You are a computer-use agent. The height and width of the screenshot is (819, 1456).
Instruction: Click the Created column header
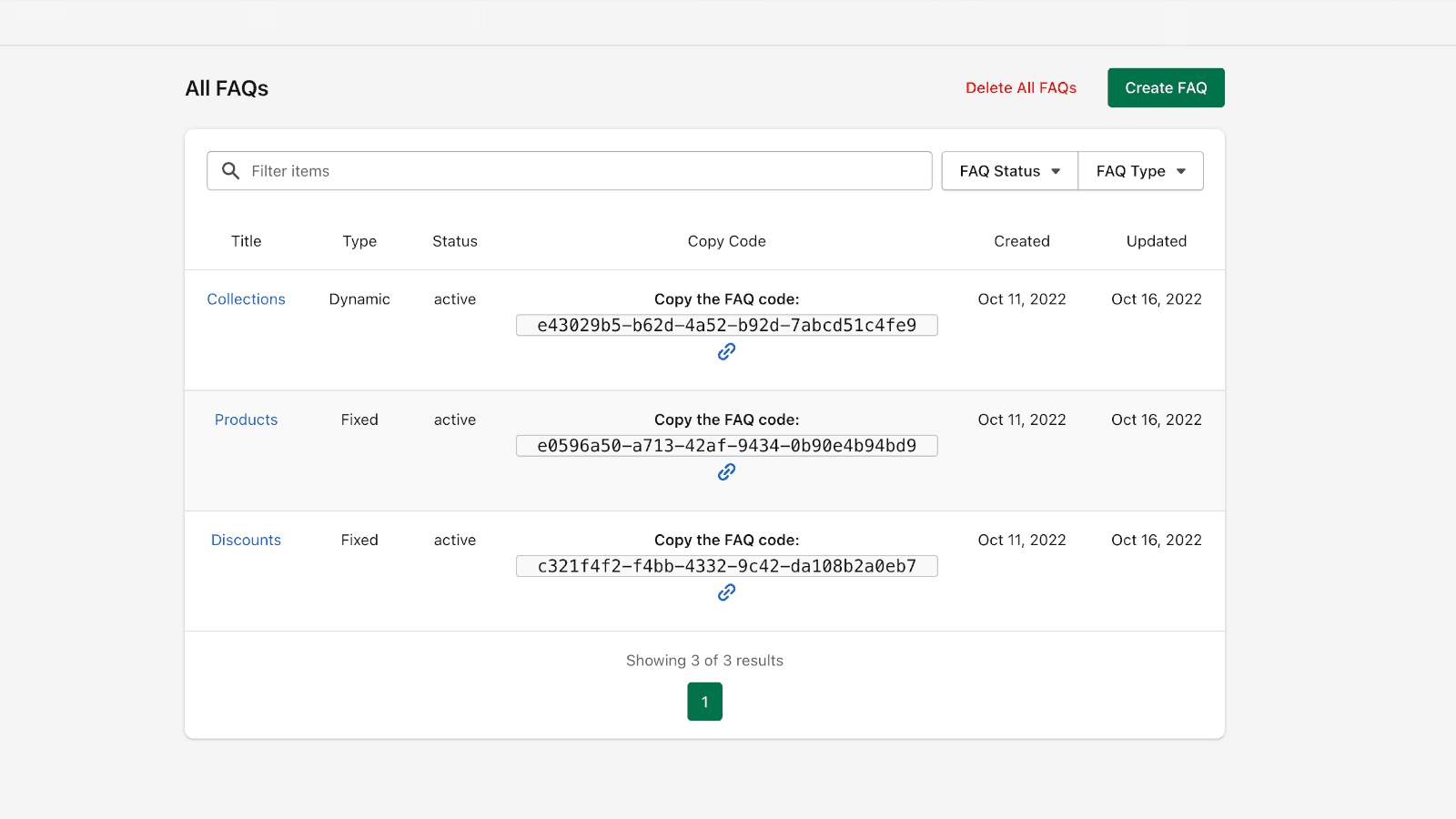1021,241
